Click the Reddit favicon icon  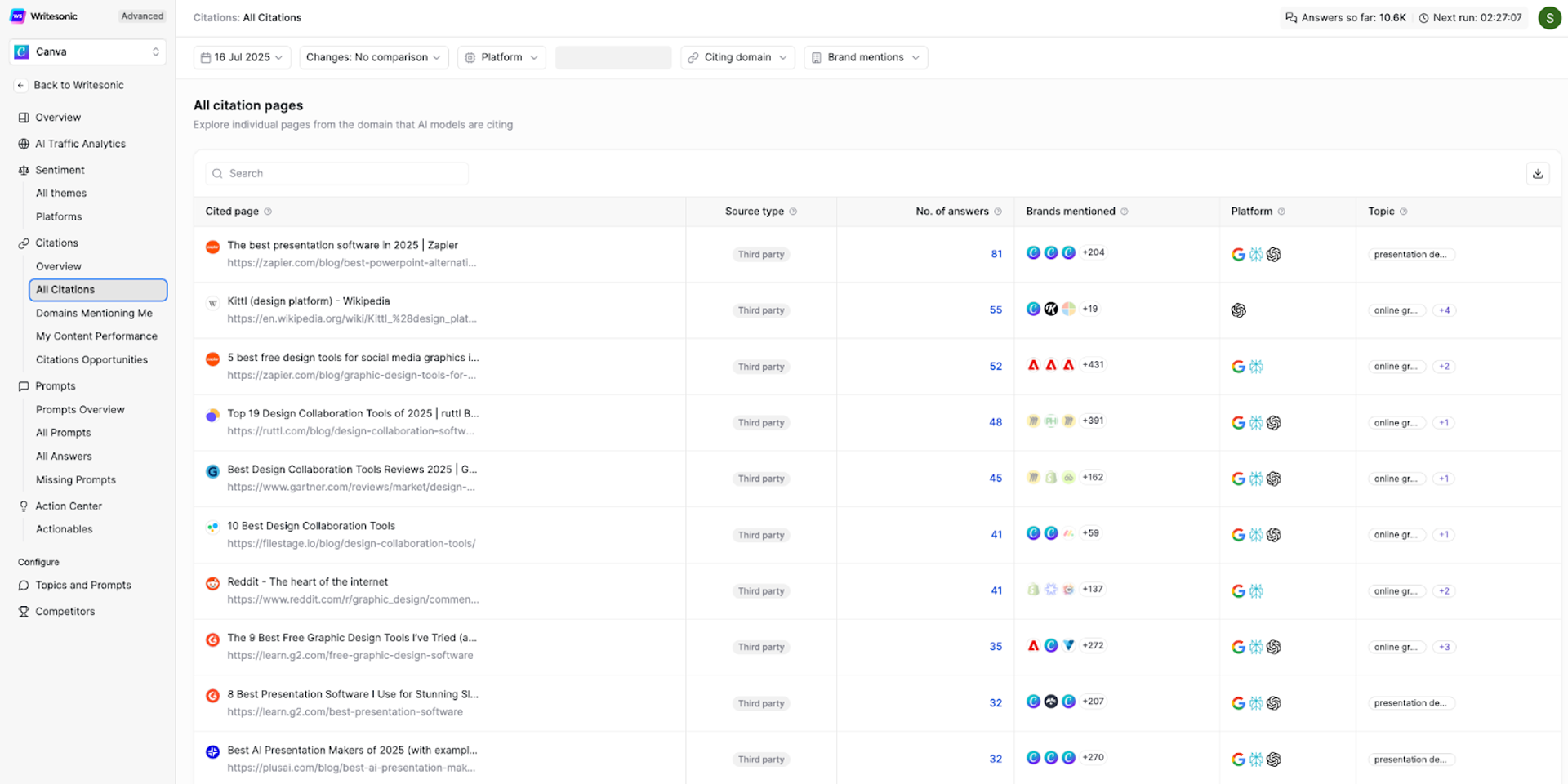212,584
